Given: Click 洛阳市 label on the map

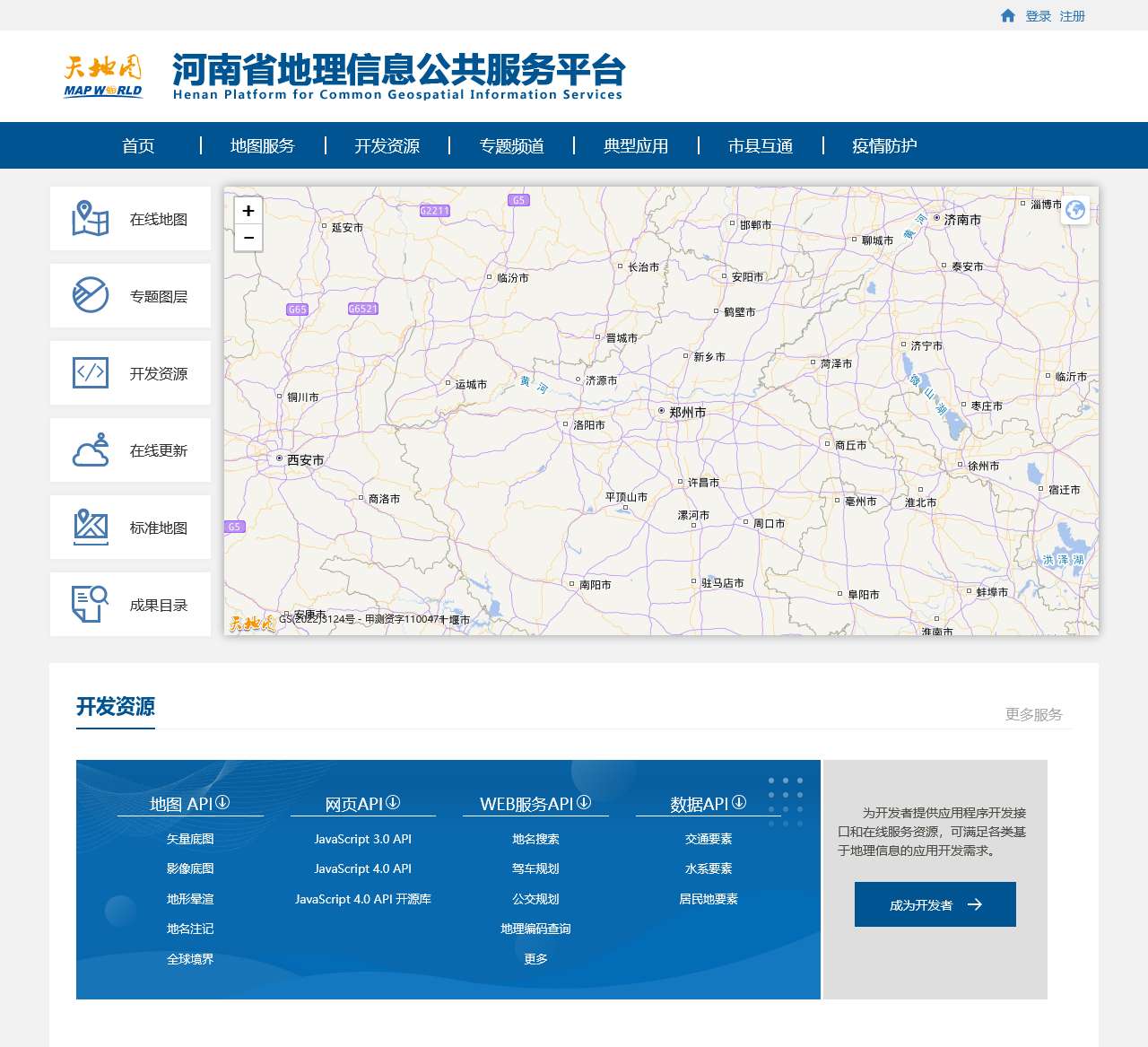Looking at the screenshot, I should point(588,425).
